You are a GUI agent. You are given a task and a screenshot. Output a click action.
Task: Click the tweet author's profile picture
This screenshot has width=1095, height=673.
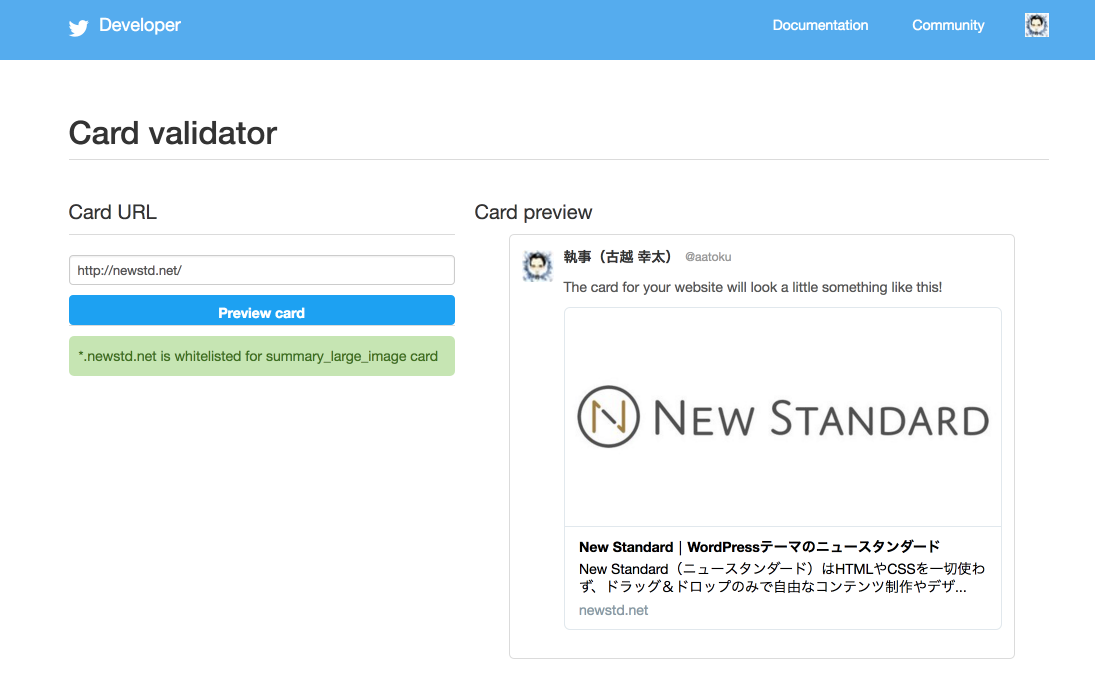[x=538, y=266]
